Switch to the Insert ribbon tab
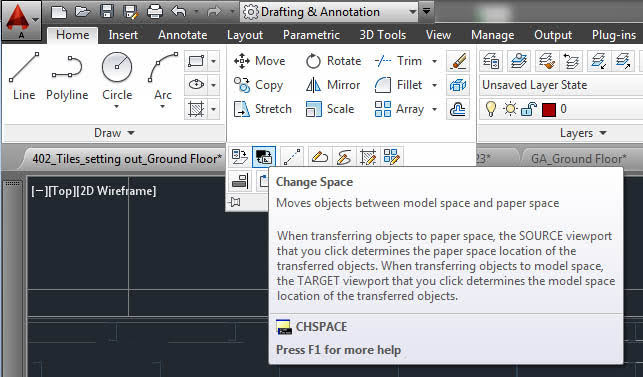 (123, 35)
